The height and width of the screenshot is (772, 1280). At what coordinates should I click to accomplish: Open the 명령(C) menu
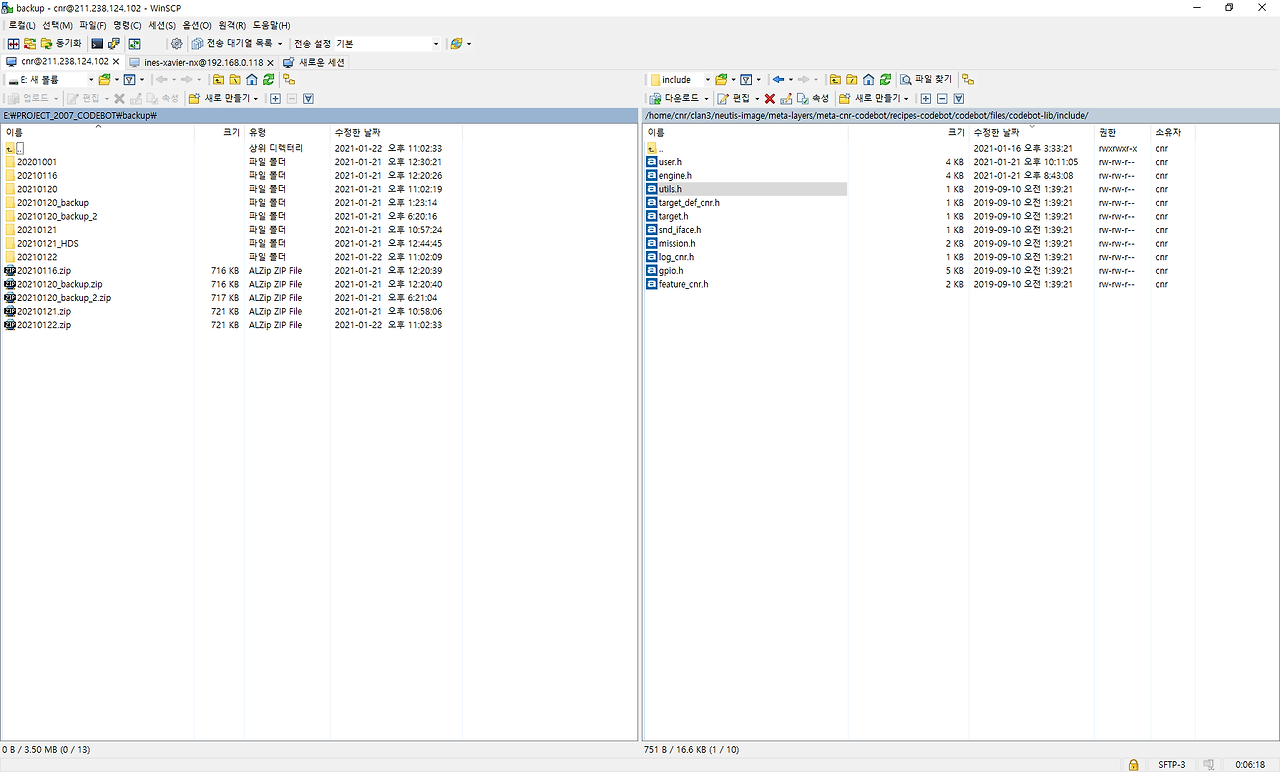click(x=127, y=25)
